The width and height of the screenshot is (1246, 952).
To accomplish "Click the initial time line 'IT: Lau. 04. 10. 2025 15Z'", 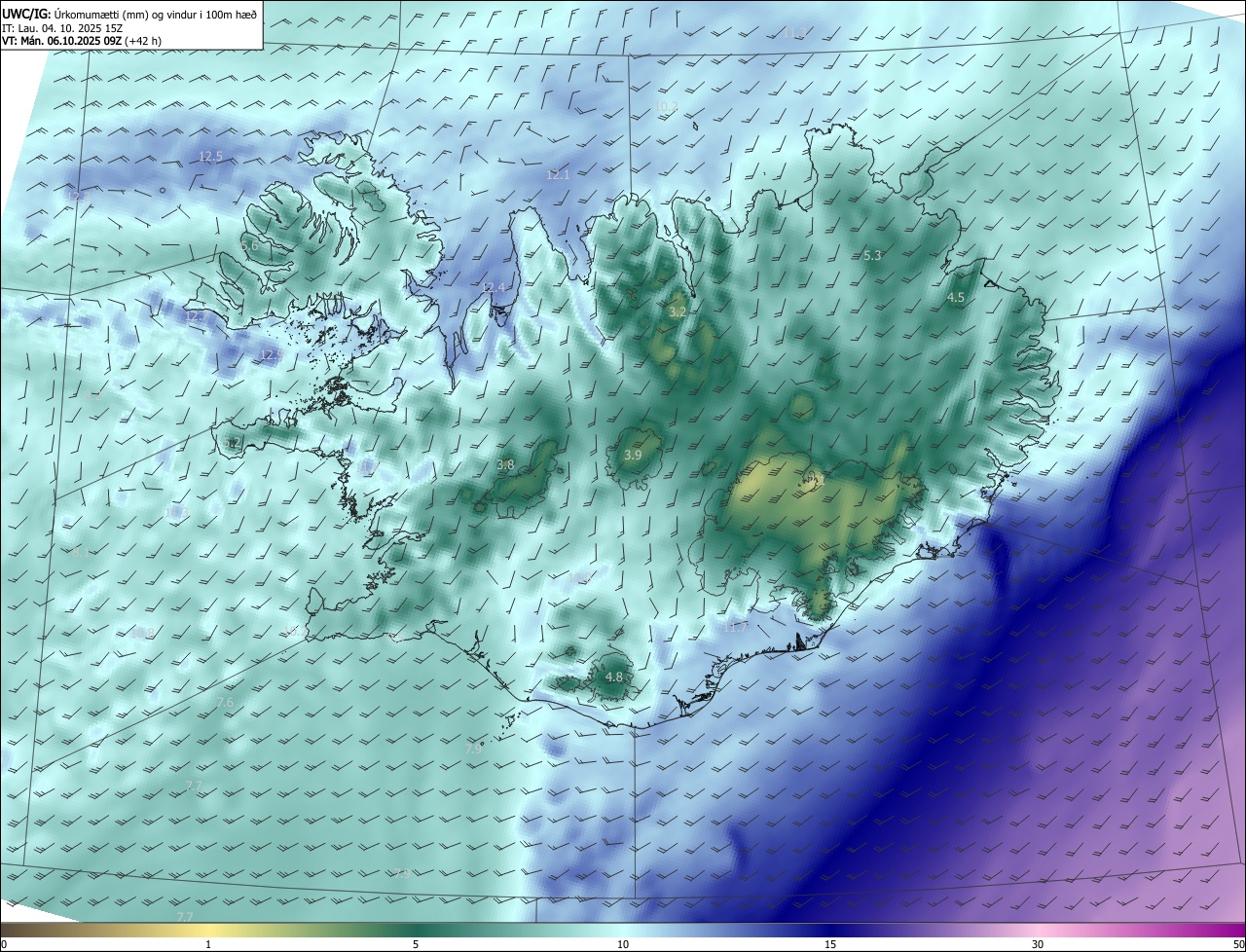I will click(x=61, y=27).
